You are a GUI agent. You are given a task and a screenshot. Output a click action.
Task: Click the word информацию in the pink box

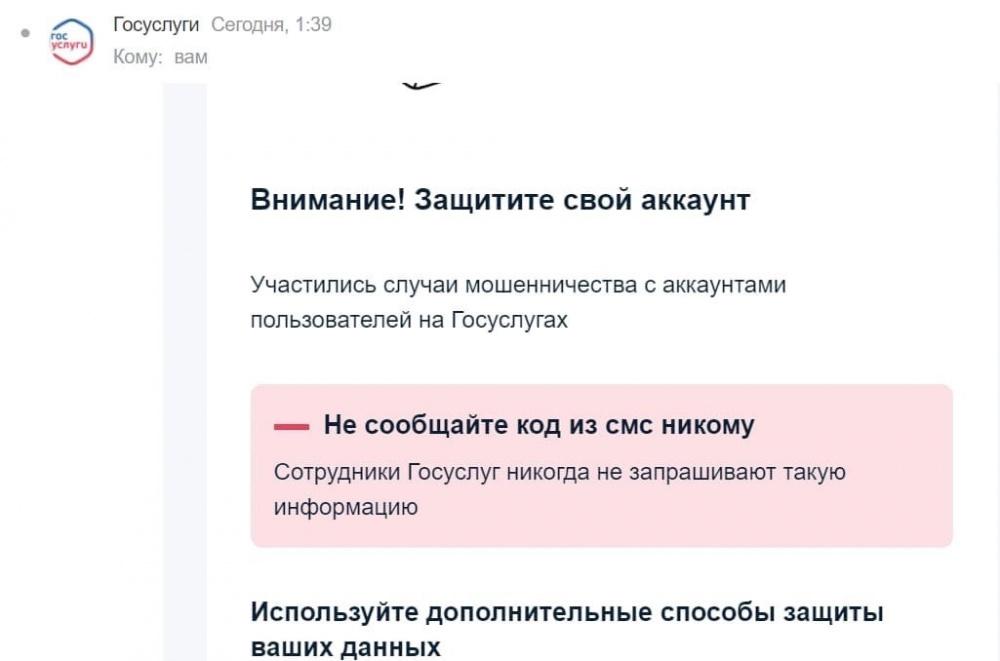(x=345, y=507)
